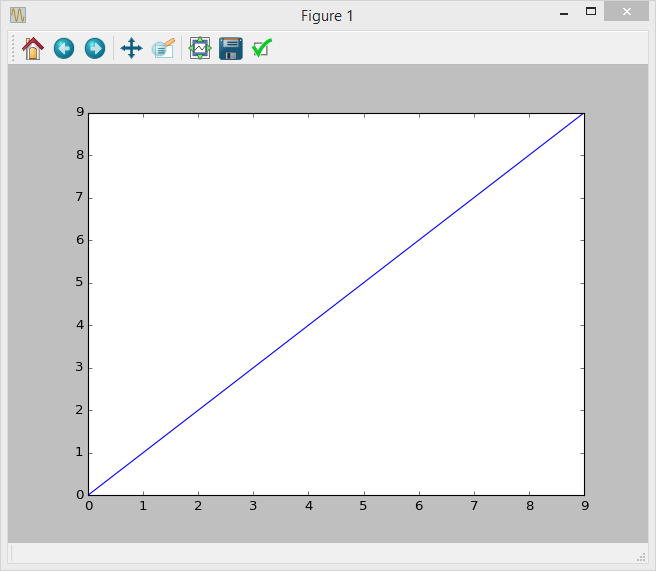Go back to the previous view

64,48
